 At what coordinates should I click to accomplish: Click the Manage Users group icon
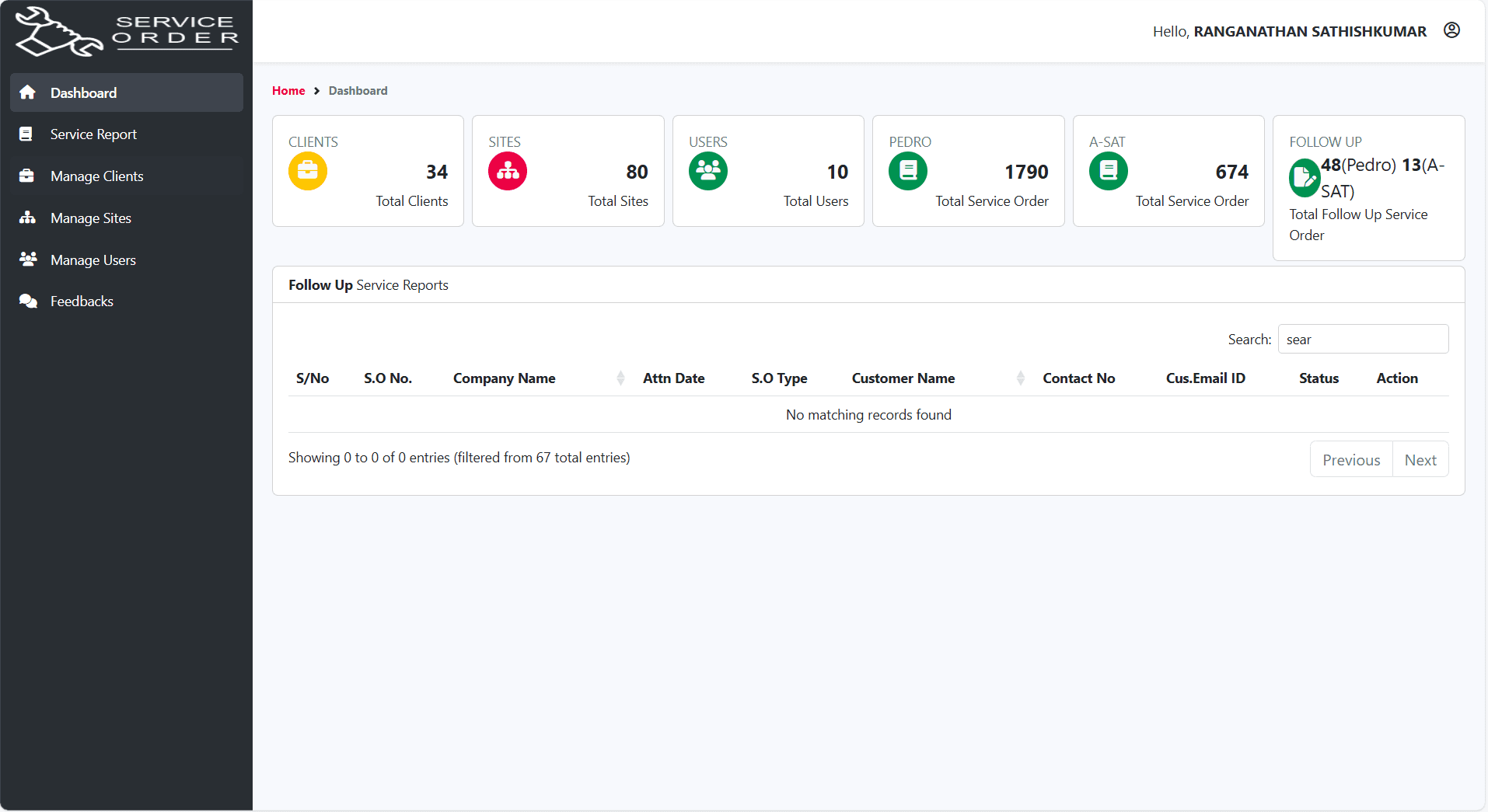(27, 260)
